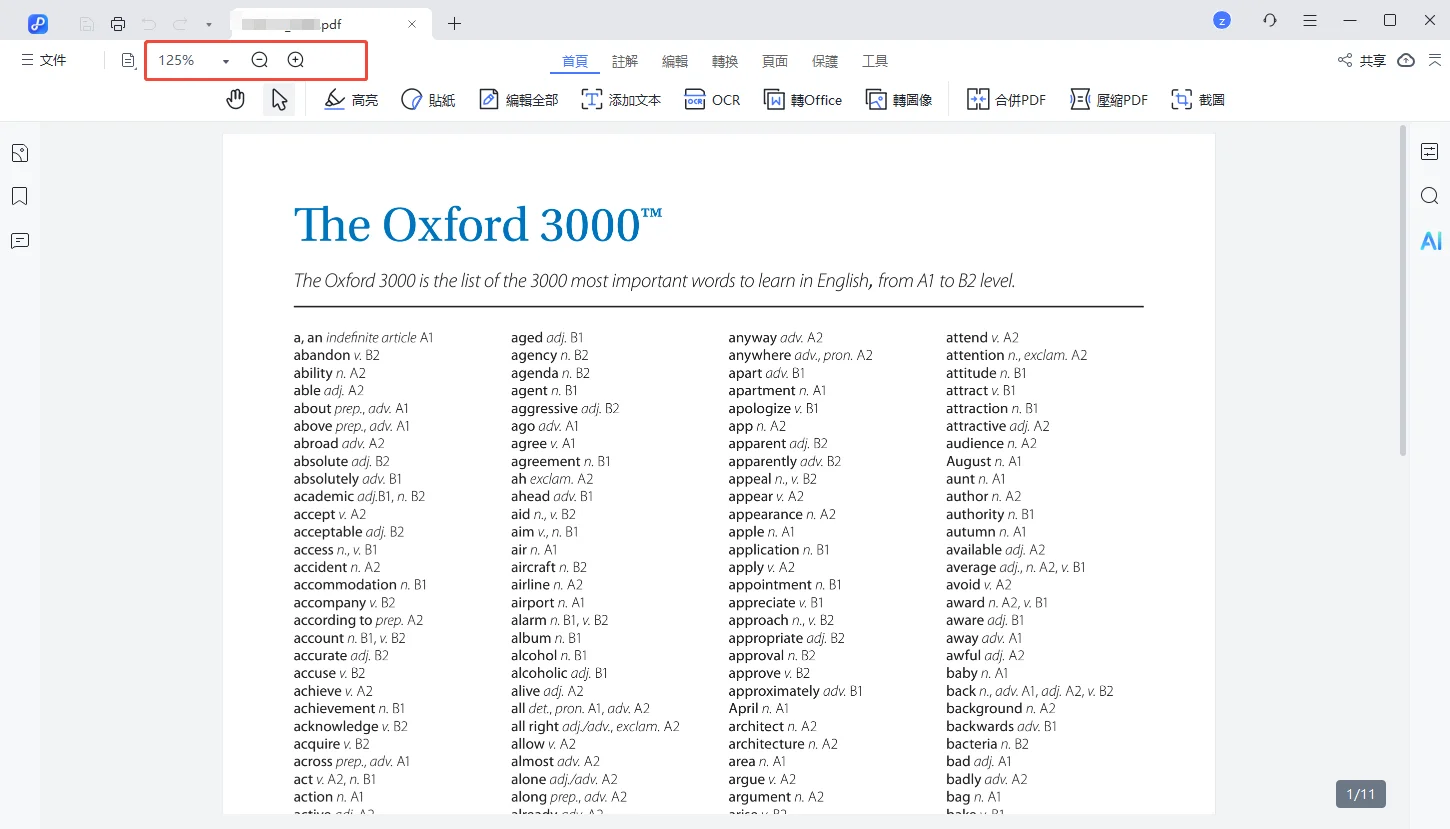Image resolution: width=1450 pixels, height=829 pixels.
Task: Open the thumbnails panel in left sidebar
Action: click(x=20, y=153)
